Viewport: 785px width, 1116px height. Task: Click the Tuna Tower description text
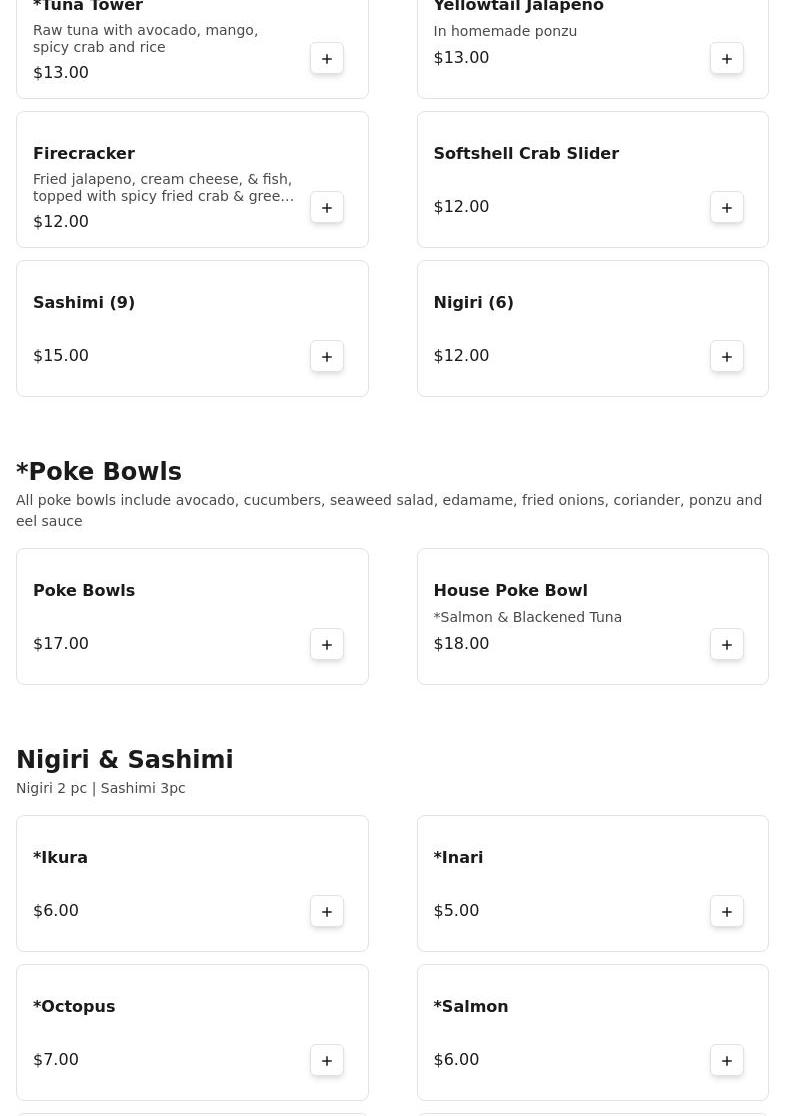(x=145, y=39)
